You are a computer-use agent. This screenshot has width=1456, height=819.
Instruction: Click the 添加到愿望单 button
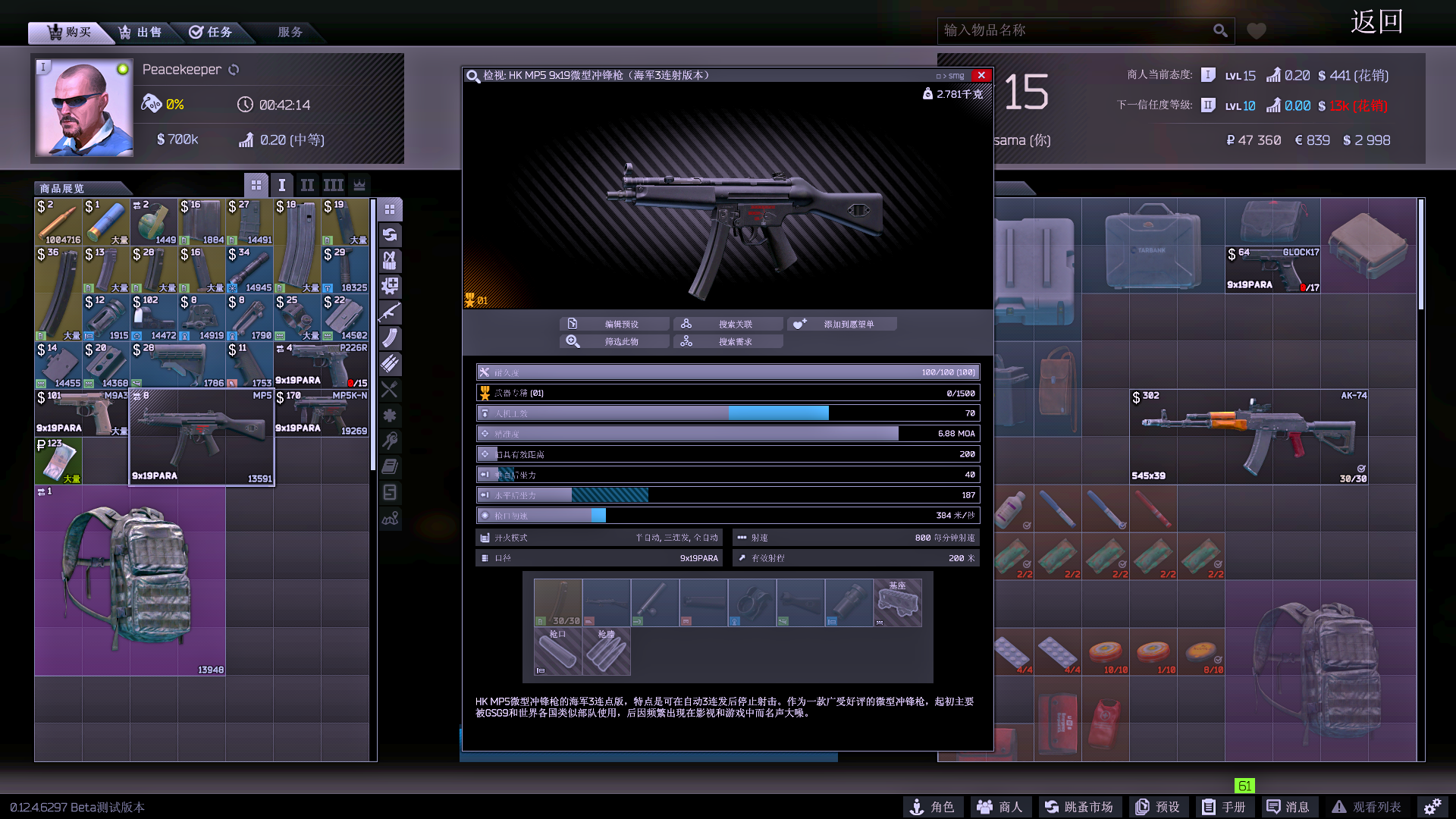point(842,324)
